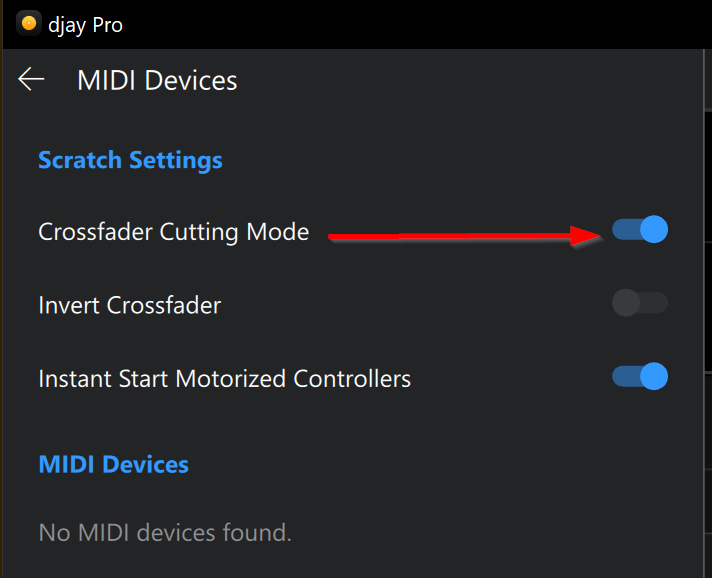This screenshot has width=712, height=578.
Task: Select the Scratch Settings section heading
Action: click(x=130, y=160)
